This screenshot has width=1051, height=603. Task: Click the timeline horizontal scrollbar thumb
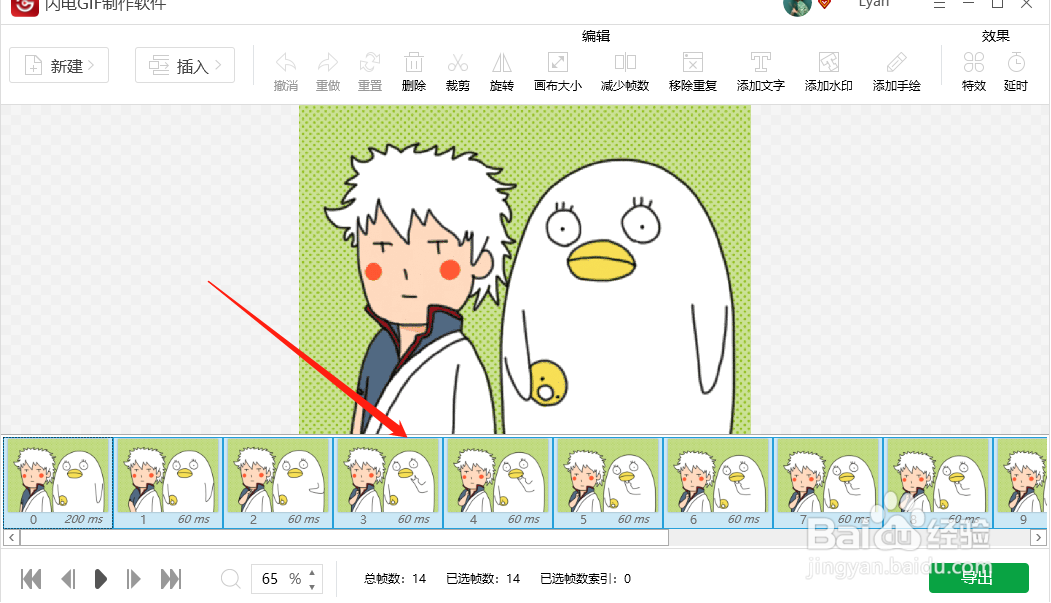(344, 537)
